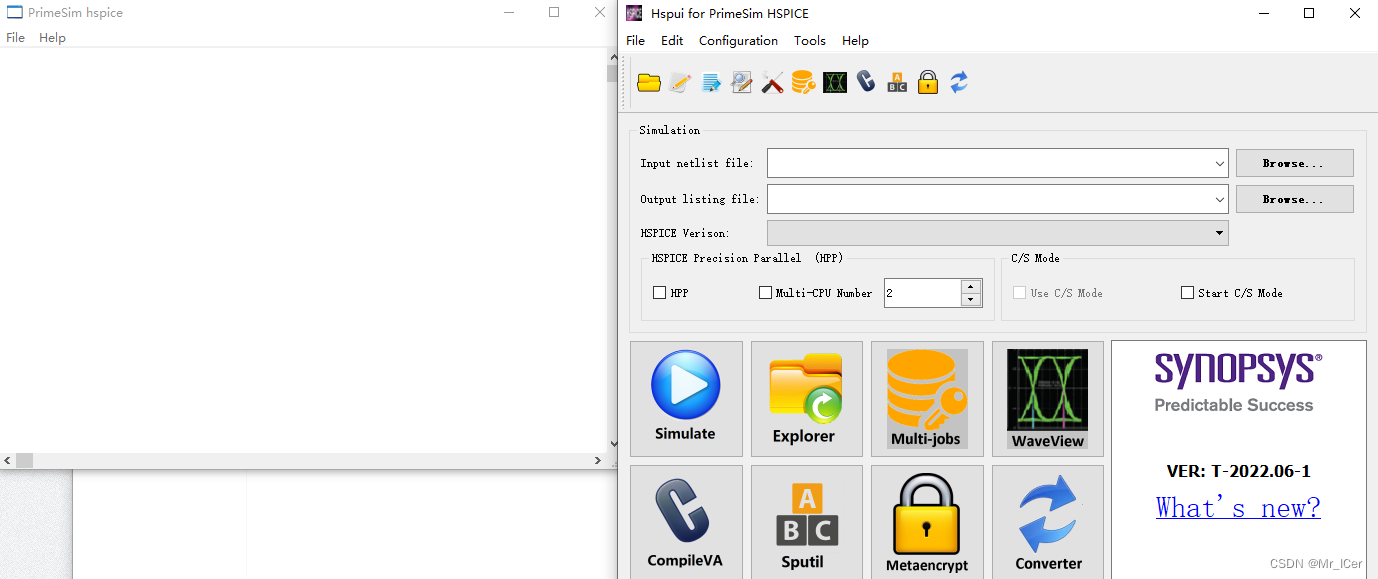Open the Help menu in Hspui
Screen dimensions: 1378x579
pyautogui.click(x=855, y=41)
